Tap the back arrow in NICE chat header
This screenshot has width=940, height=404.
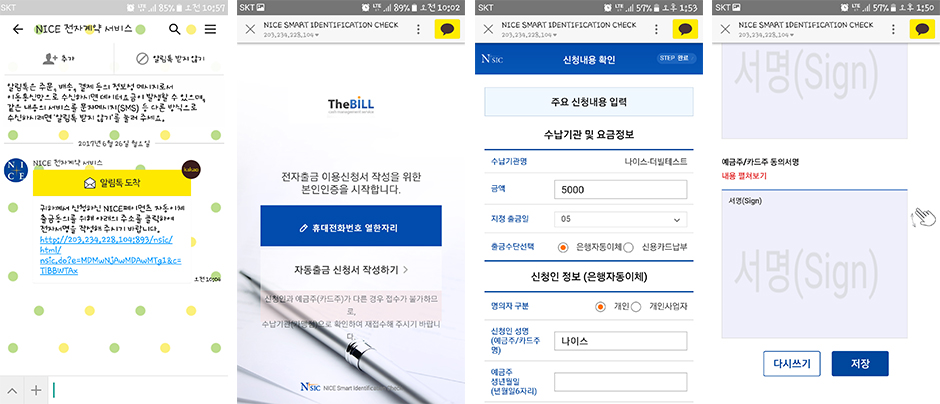coord(18,29)
